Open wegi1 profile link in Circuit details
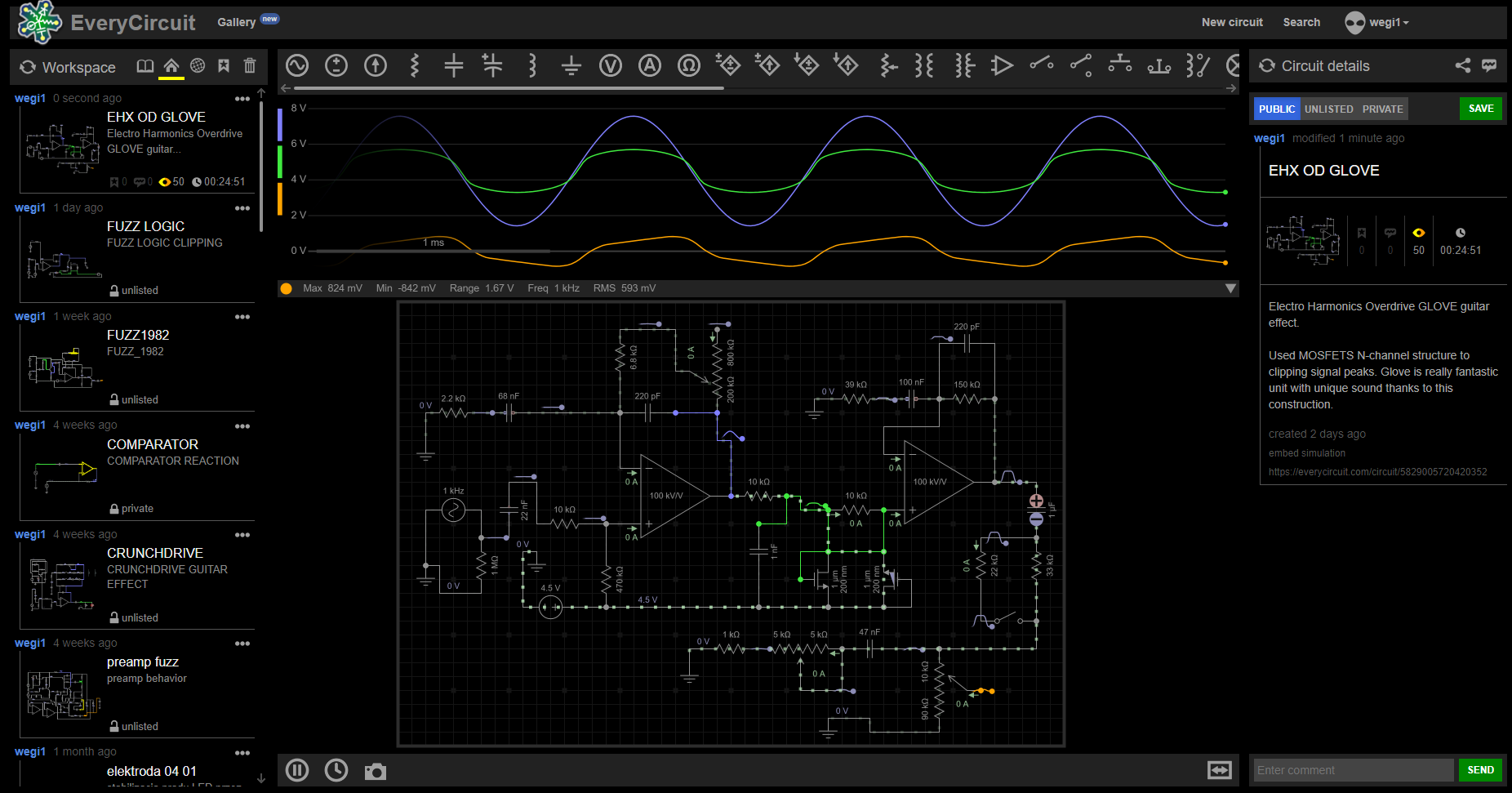The width and height of the screenshot is (1512, 793). pos(1270,138)
